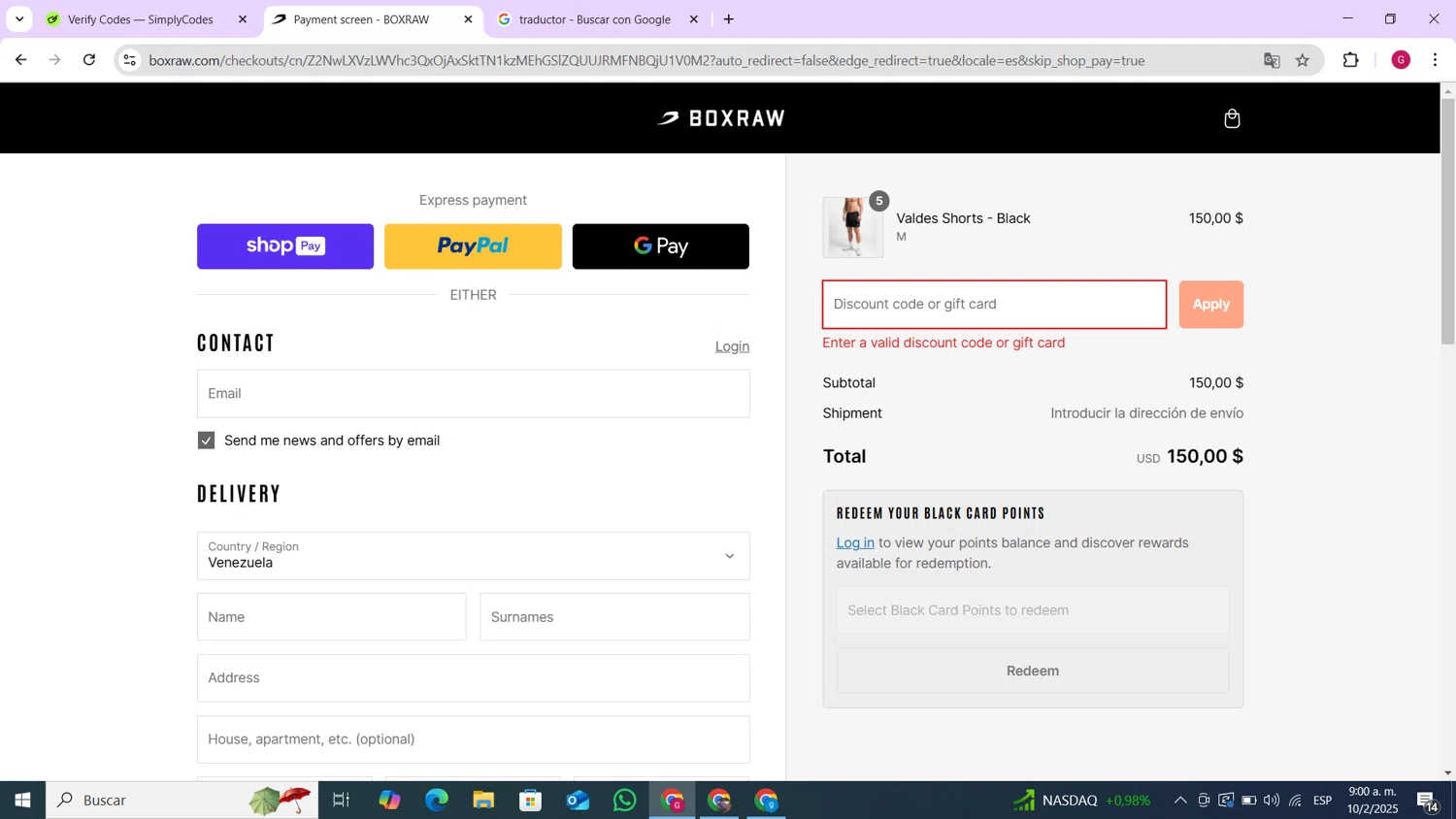Close the traductor Google search tab
The width and height of the screenshot is (1456, 819).
(693, 19)
